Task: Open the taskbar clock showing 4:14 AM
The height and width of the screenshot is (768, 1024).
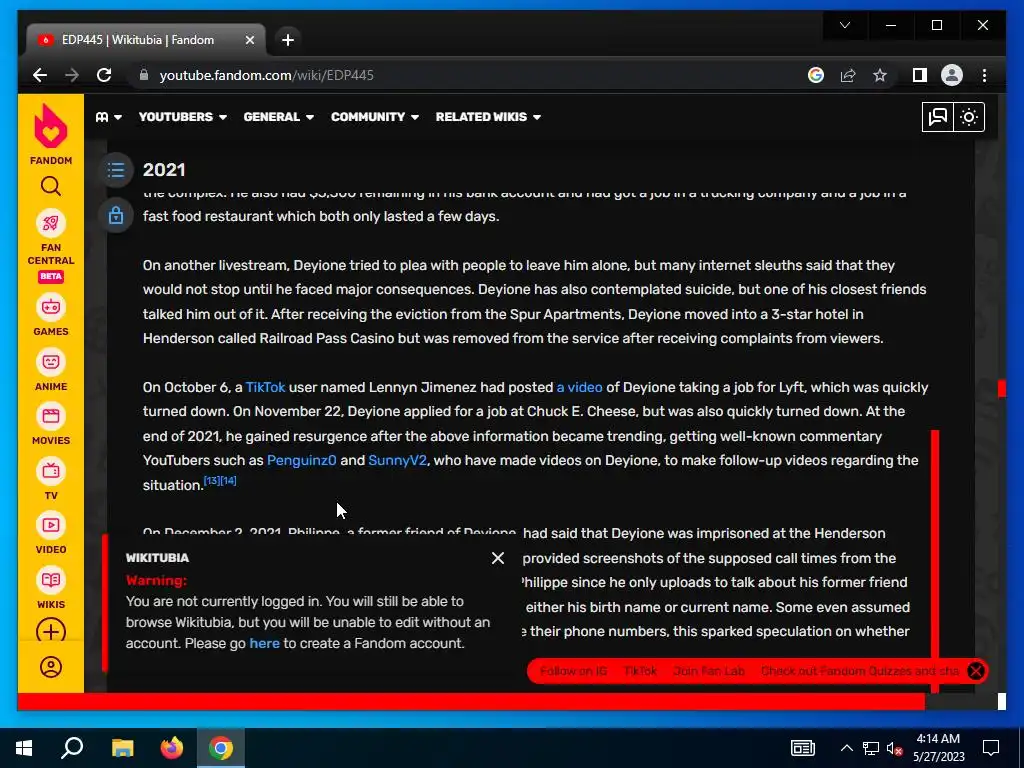Action: (938, 748)
